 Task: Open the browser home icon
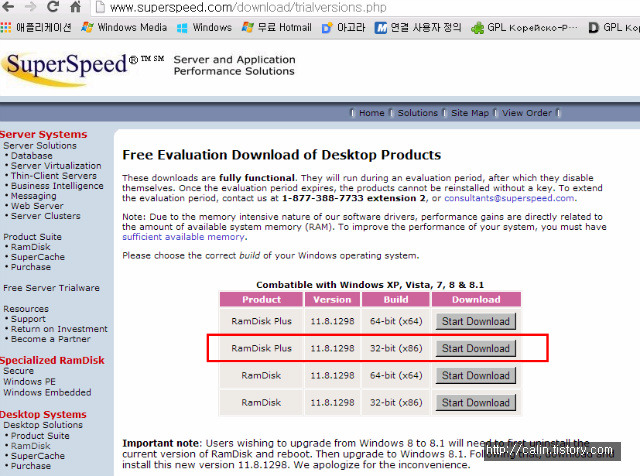click(x=75, y=6)
